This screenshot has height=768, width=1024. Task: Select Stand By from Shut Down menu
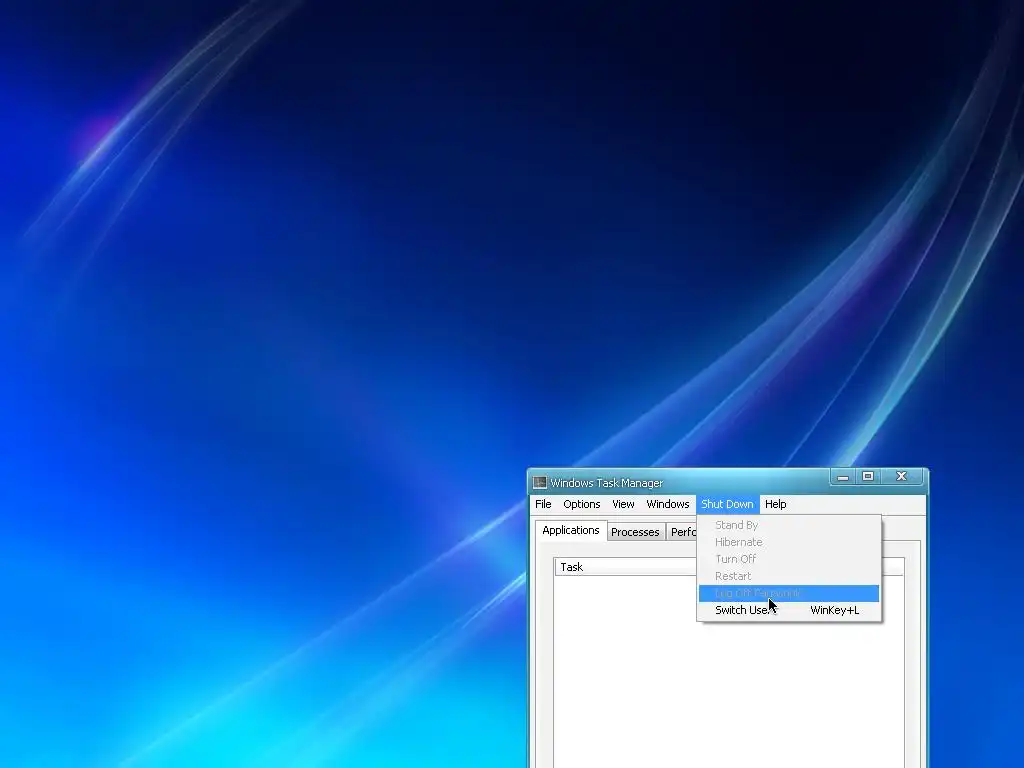pyautogui.click(x=789, y=525)
